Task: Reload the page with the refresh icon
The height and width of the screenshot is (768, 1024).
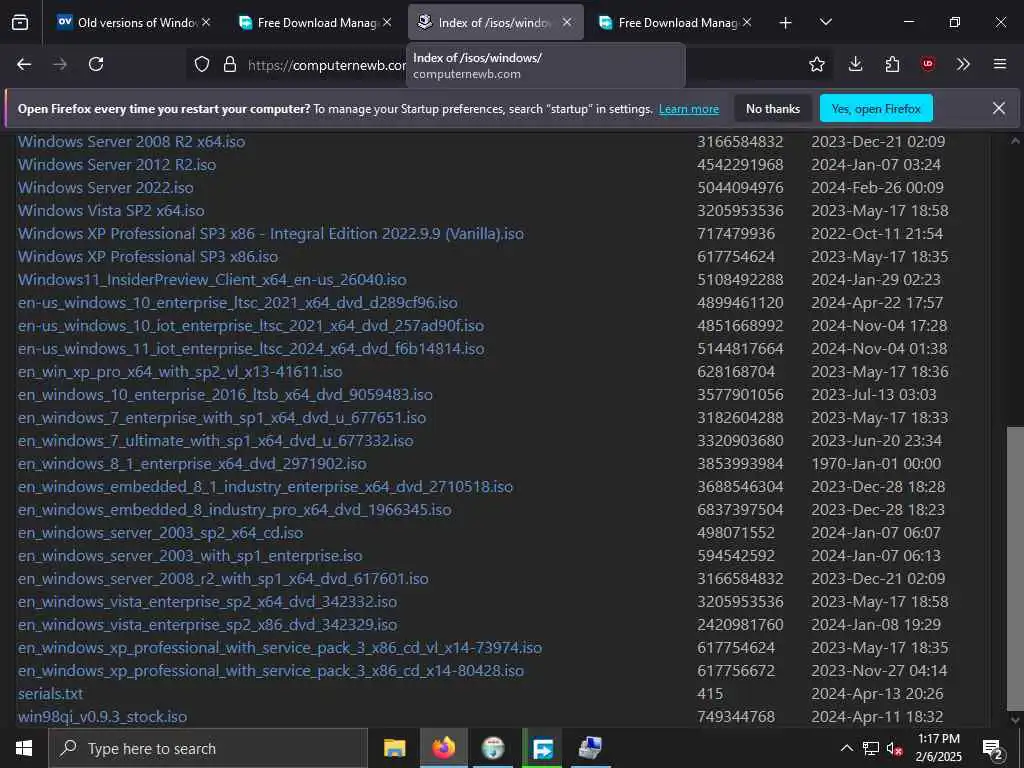Action: pos(96,64)
